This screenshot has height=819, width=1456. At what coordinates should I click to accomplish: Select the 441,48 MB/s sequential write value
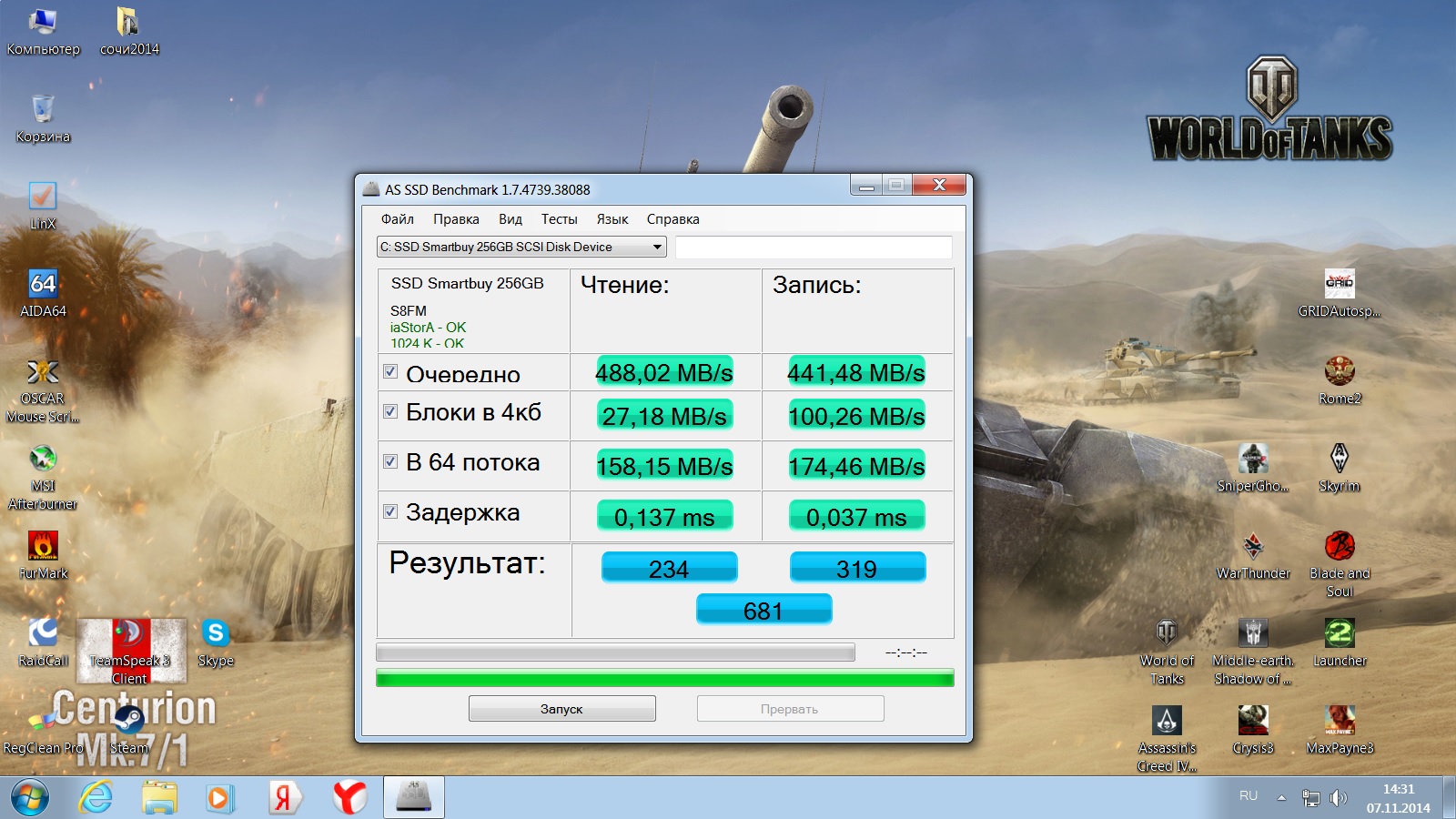pyautogui.click(x=856, y=372)
